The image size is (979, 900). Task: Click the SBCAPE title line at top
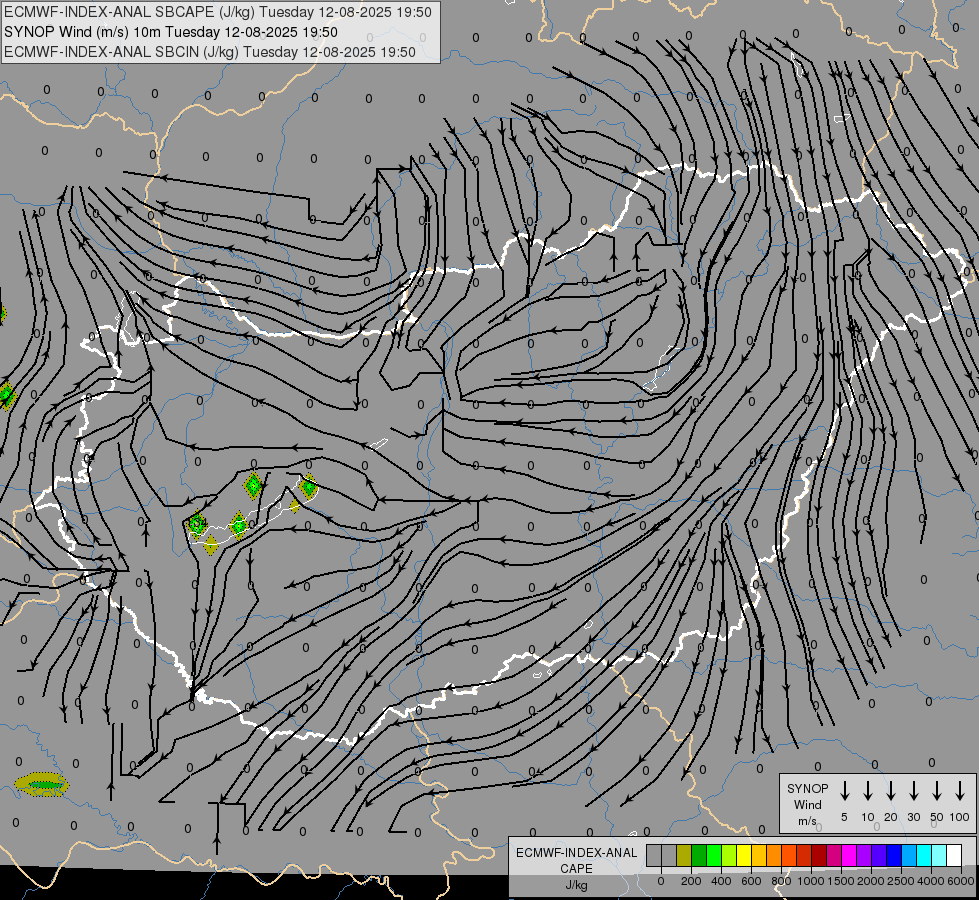pyautogui.click(x=218, y=12)
